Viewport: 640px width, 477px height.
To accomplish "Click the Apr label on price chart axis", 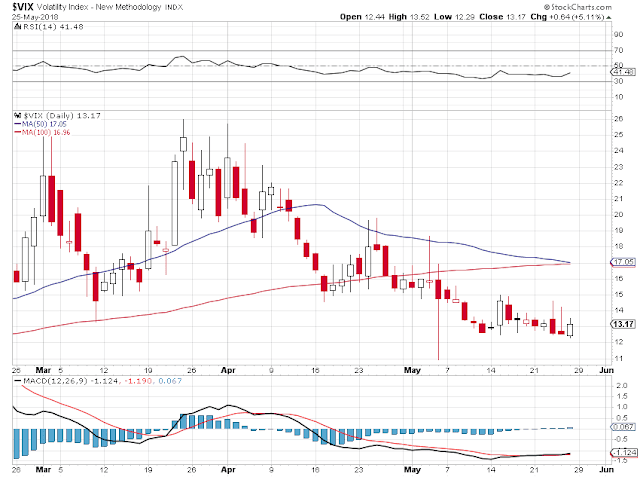I will [228, 370].
